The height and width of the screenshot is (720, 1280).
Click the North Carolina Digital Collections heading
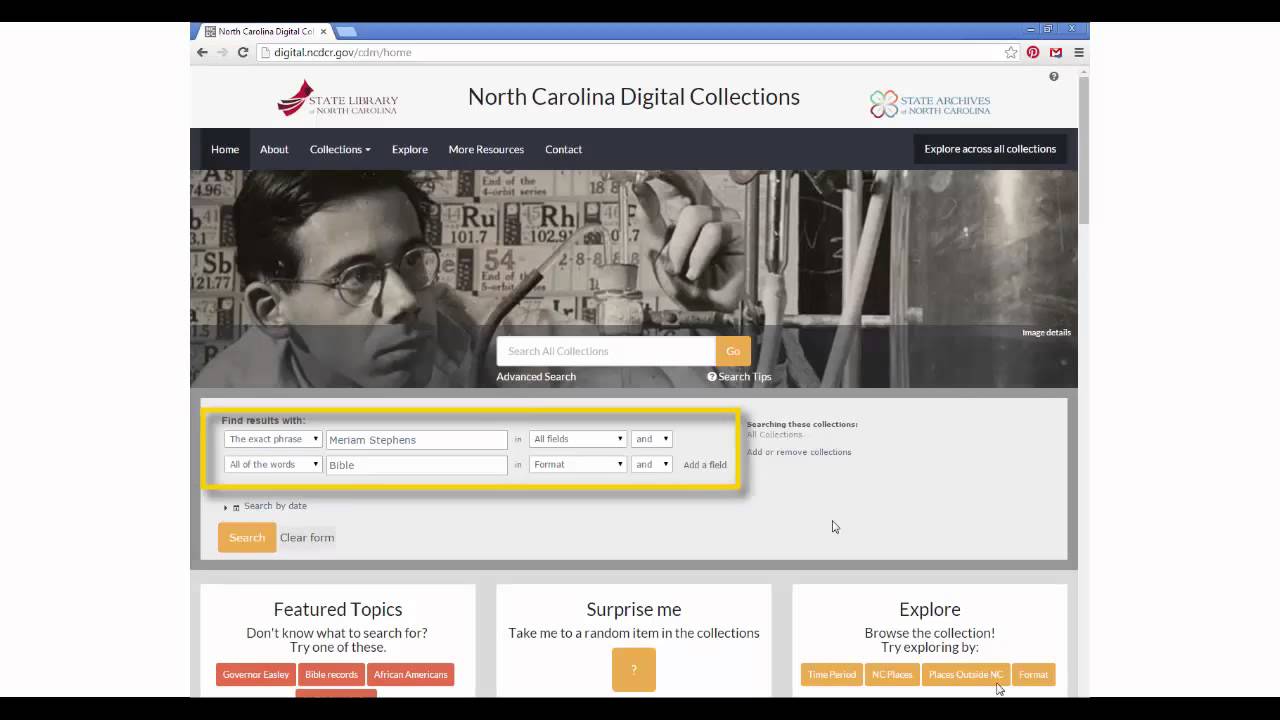pos(634,97)
